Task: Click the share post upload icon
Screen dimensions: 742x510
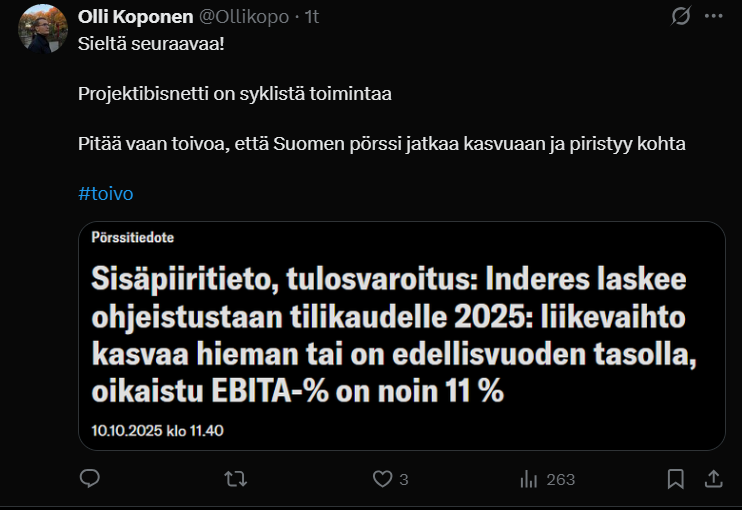Action: click(714, 479)
